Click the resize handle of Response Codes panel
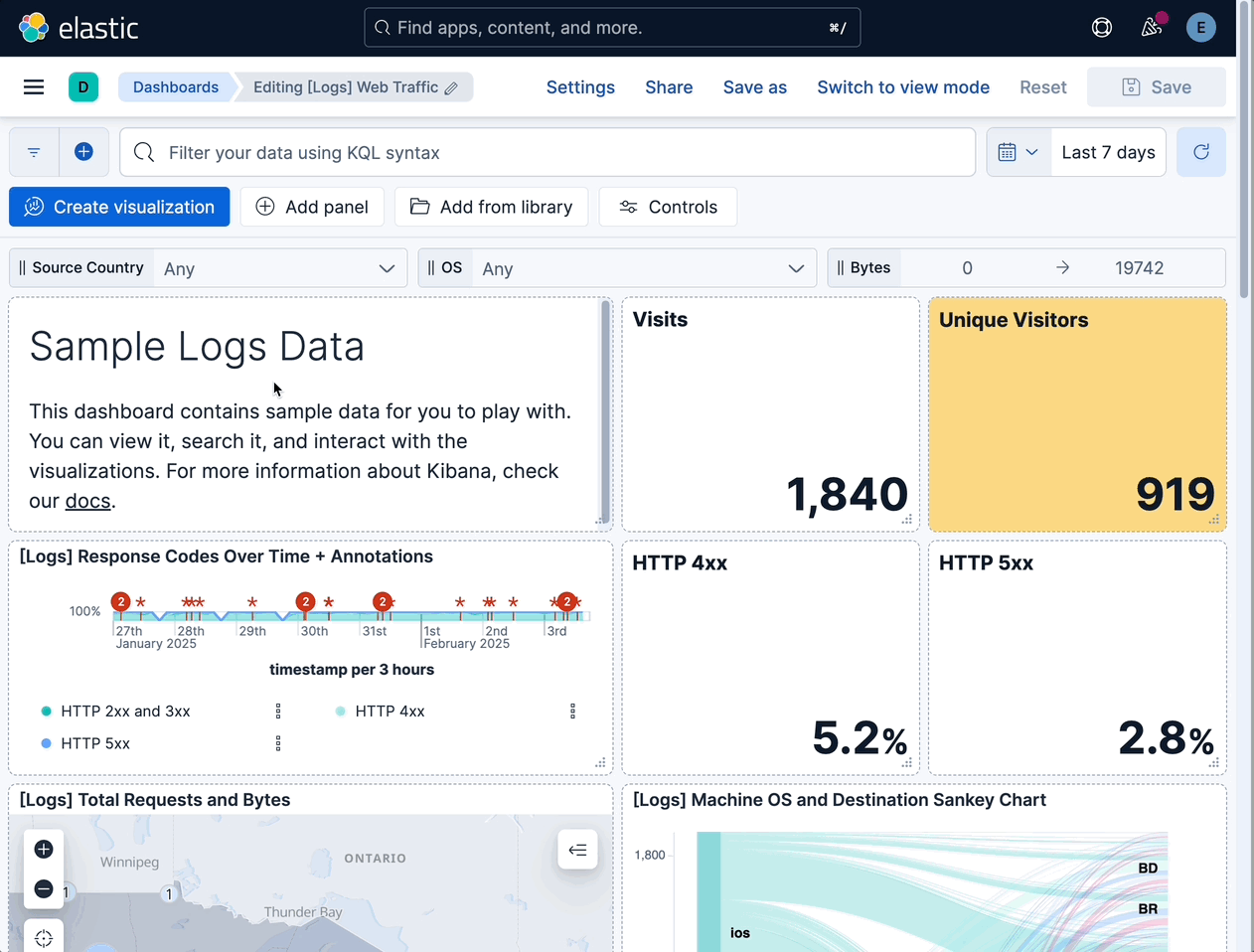Image resolution: width=1254 pixels, height=952 pixels. 600,763
